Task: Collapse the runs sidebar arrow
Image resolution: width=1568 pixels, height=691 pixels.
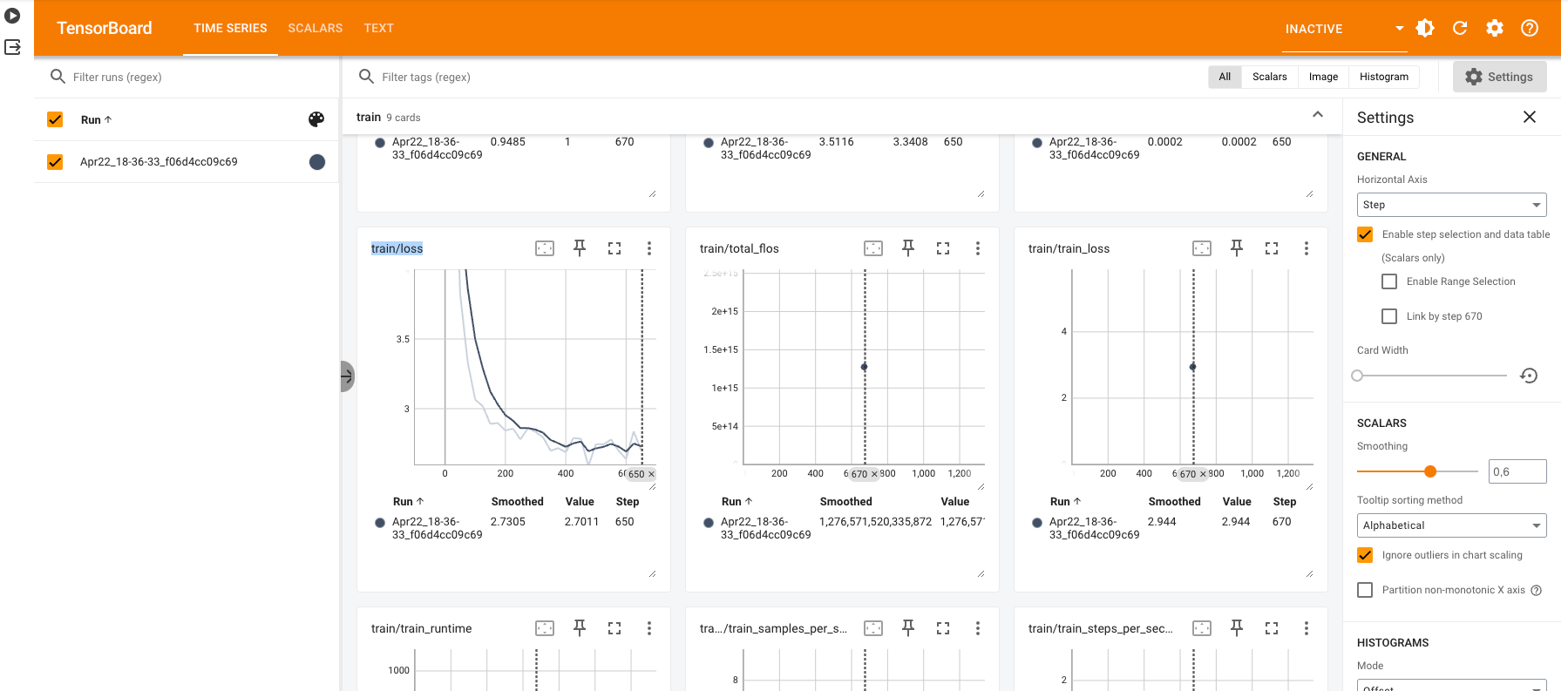Action: tap(347, 376)
